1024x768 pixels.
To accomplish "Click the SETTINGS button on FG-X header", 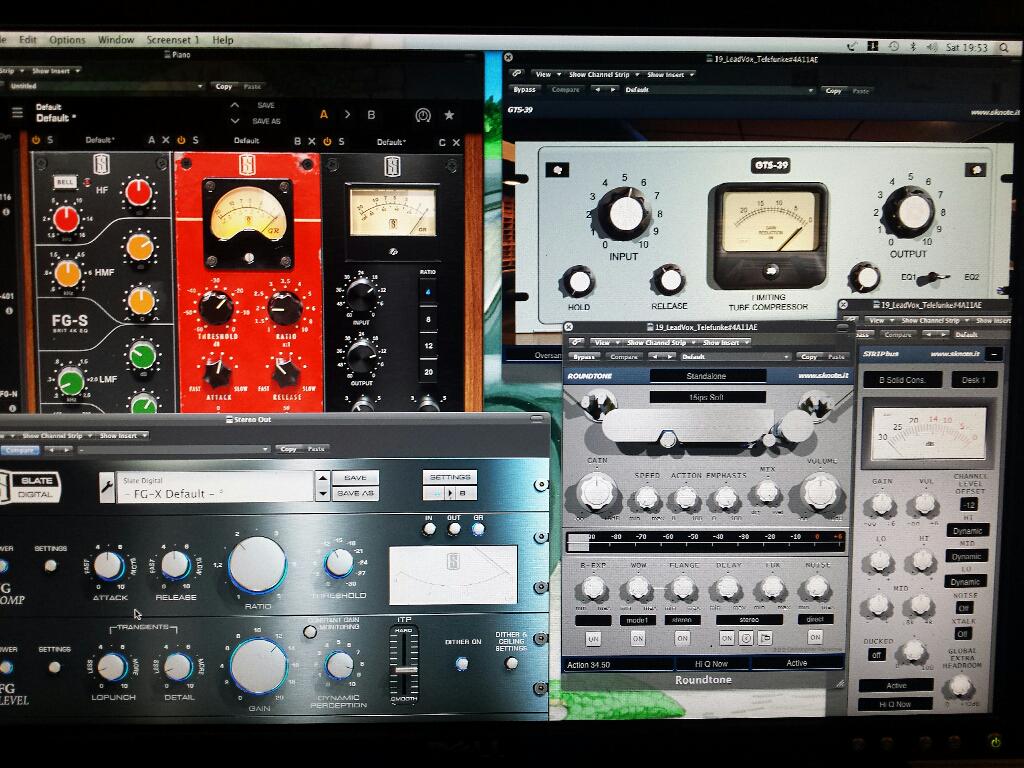I will (x=450, y=477).
